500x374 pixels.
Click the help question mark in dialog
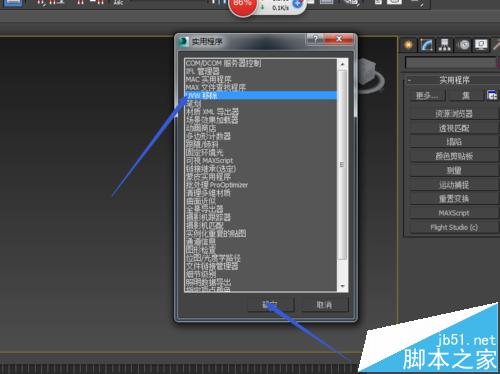[x=315, y=39]
